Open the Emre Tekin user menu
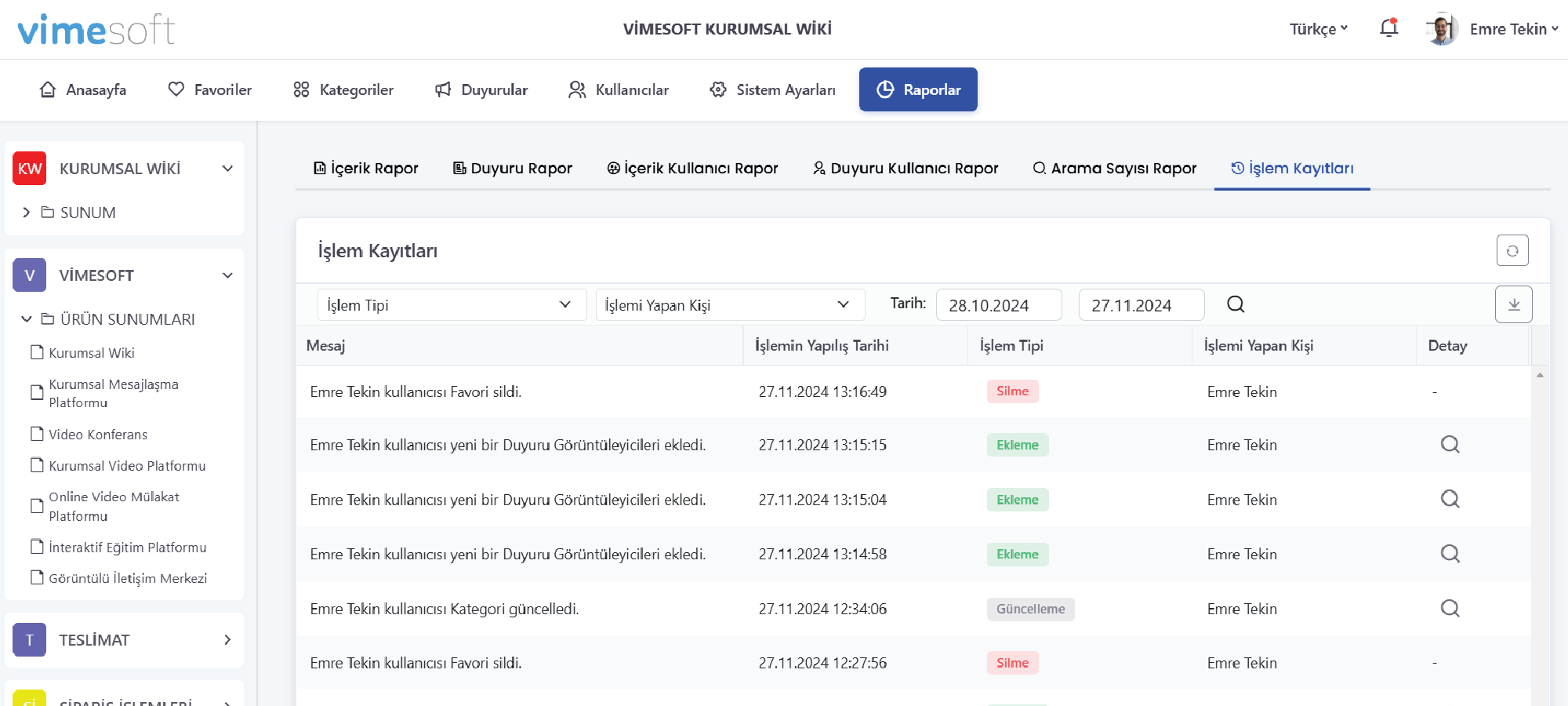The image size is (1568, 706). [x=1514, y=29]
